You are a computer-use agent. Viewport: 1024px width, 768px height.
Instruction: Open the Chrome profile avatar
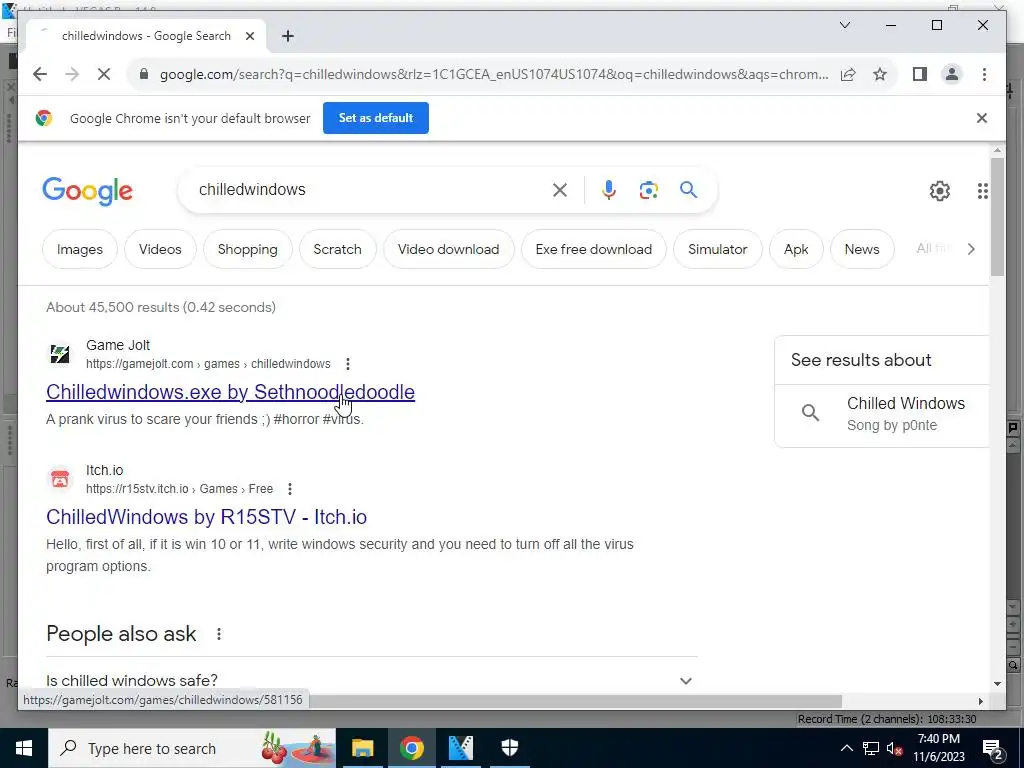click(952, 74)
